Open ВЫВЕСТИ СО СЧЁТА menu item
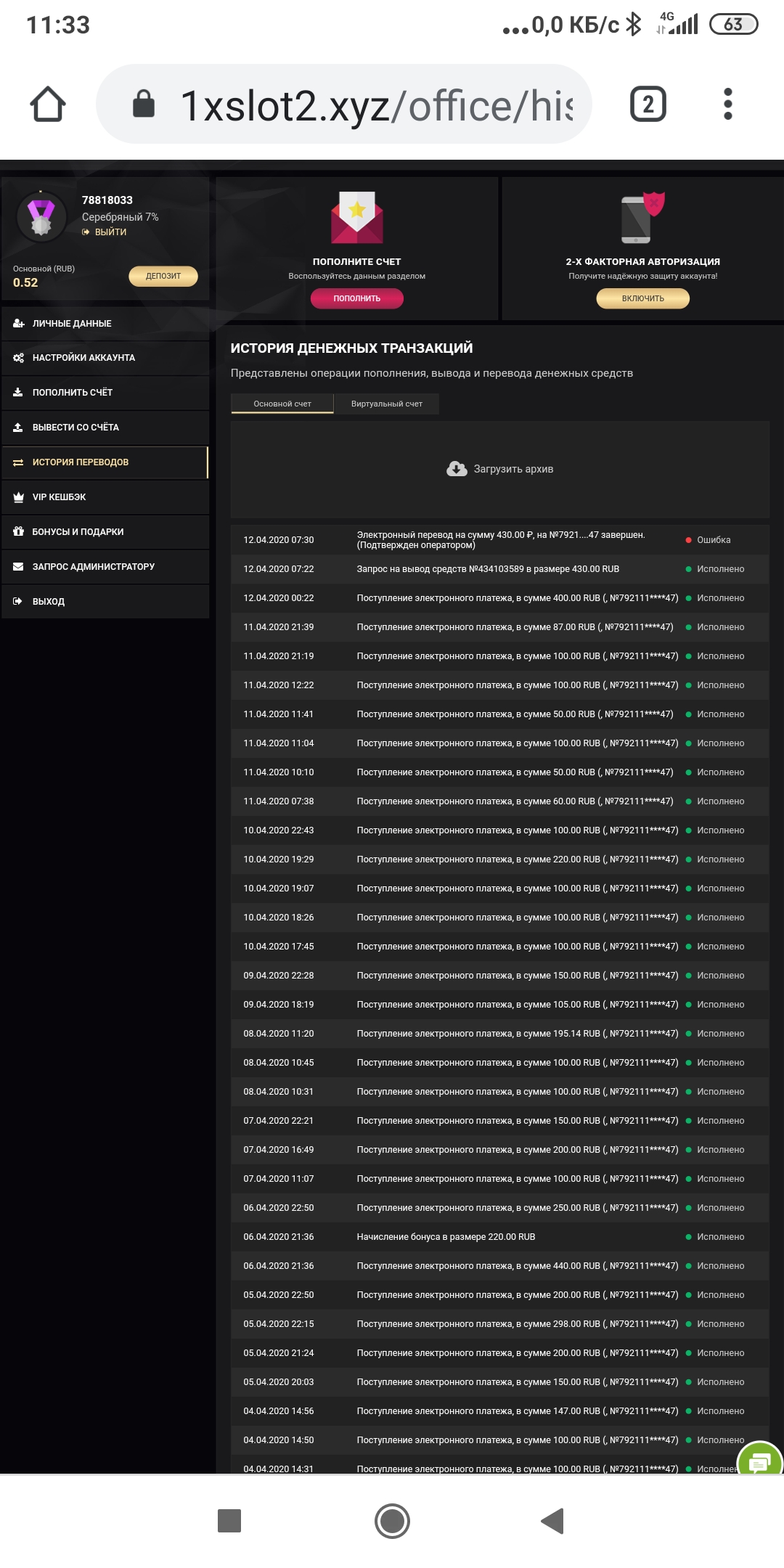Image resolution: width=784 pixels, height=1568 pixels. pyautogui.click(x=105, y=428)
